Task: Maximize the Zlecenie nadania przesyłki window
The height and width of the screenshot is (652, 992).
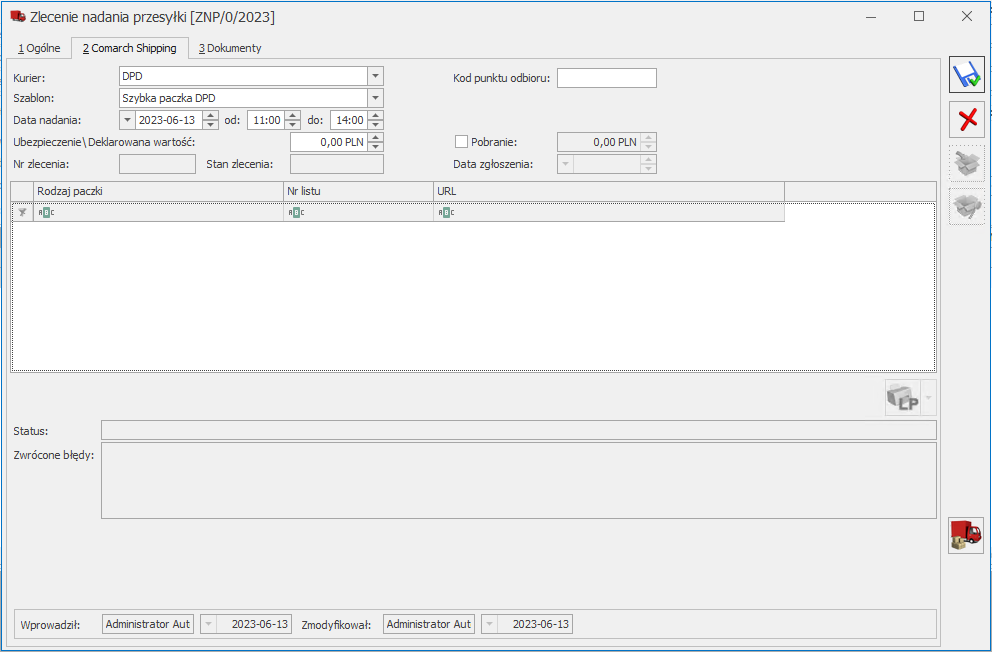Action: tap(919, 17)
